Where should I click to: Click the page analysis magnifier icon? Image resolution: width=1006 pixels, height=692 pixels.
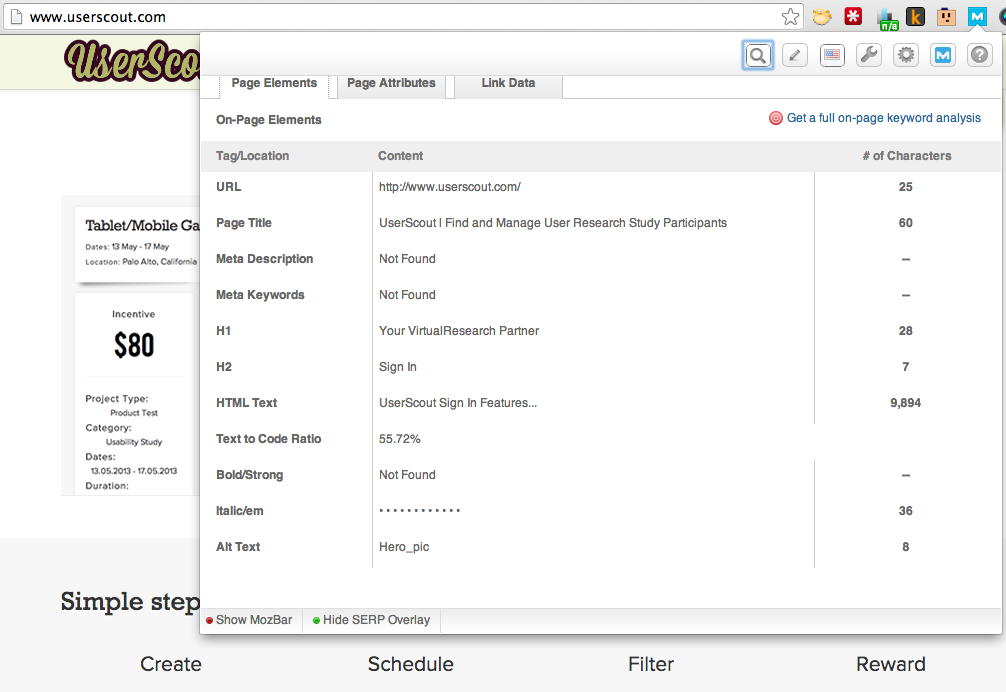pyautogui.click(x=758, y=56)
